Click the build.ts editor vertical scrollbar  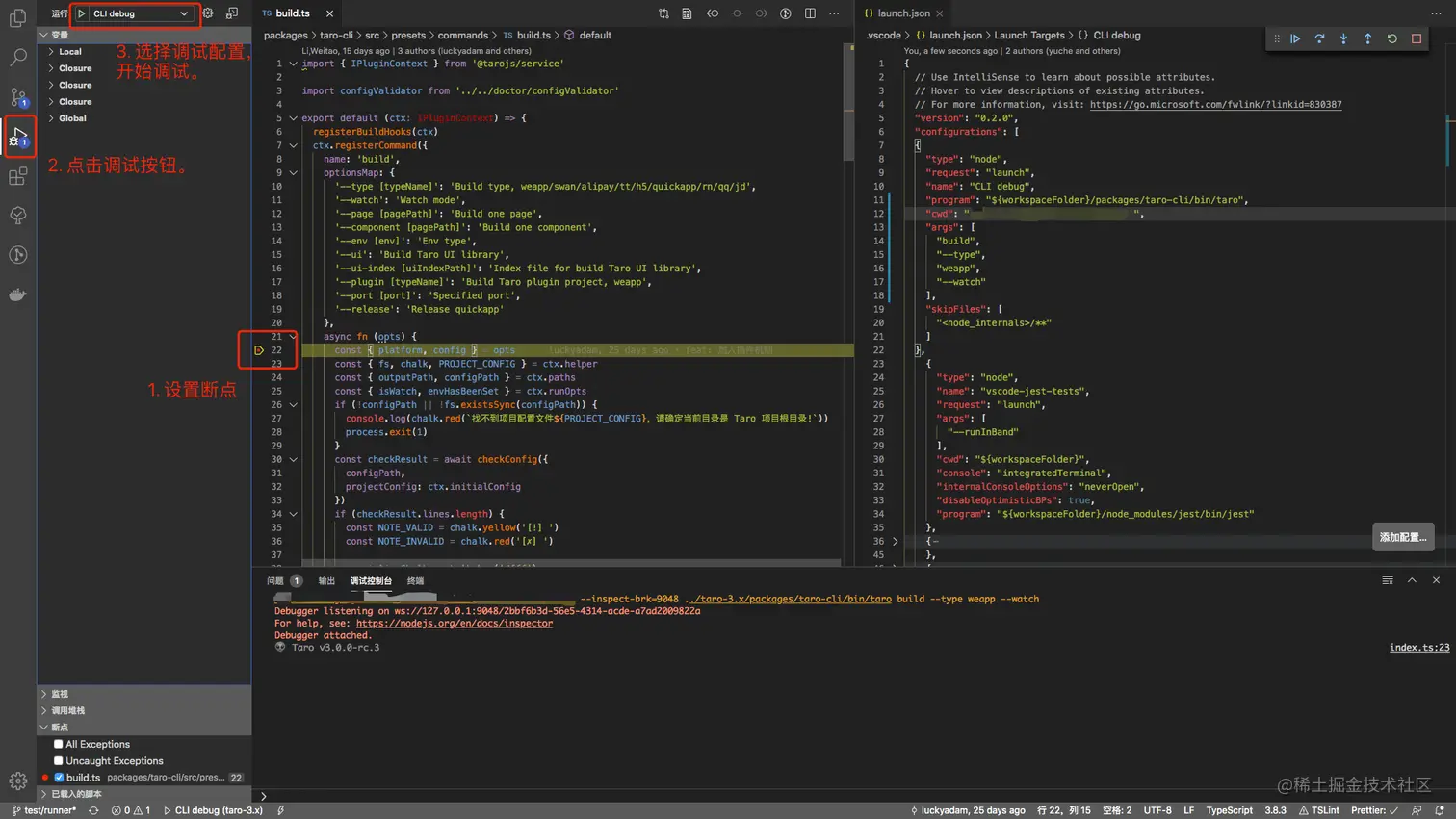pos(847,103)
